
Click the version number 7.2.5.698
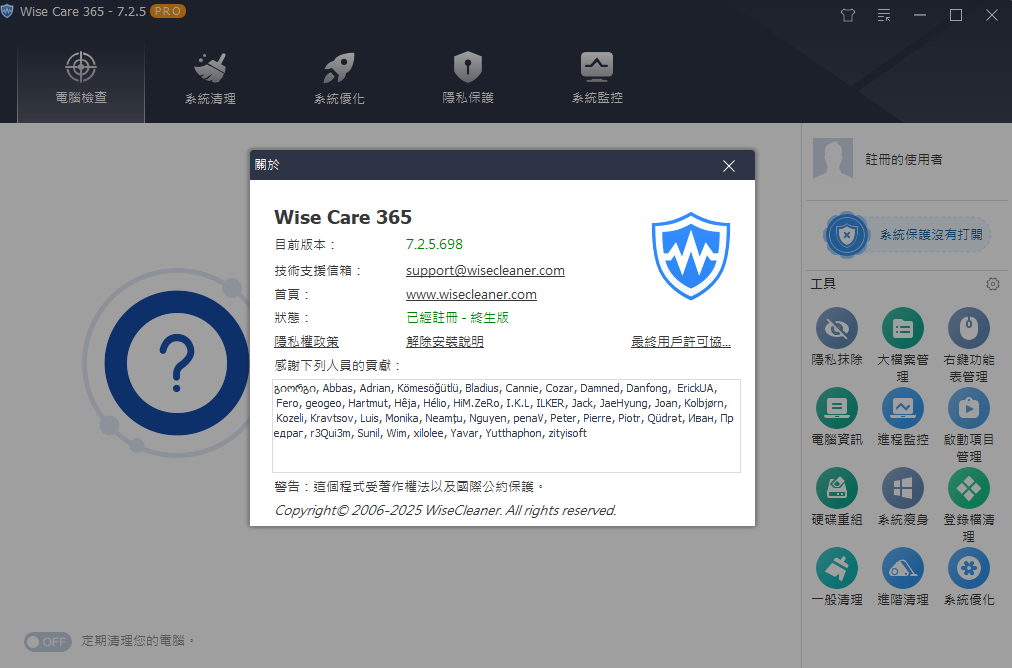tap(434, 245)
